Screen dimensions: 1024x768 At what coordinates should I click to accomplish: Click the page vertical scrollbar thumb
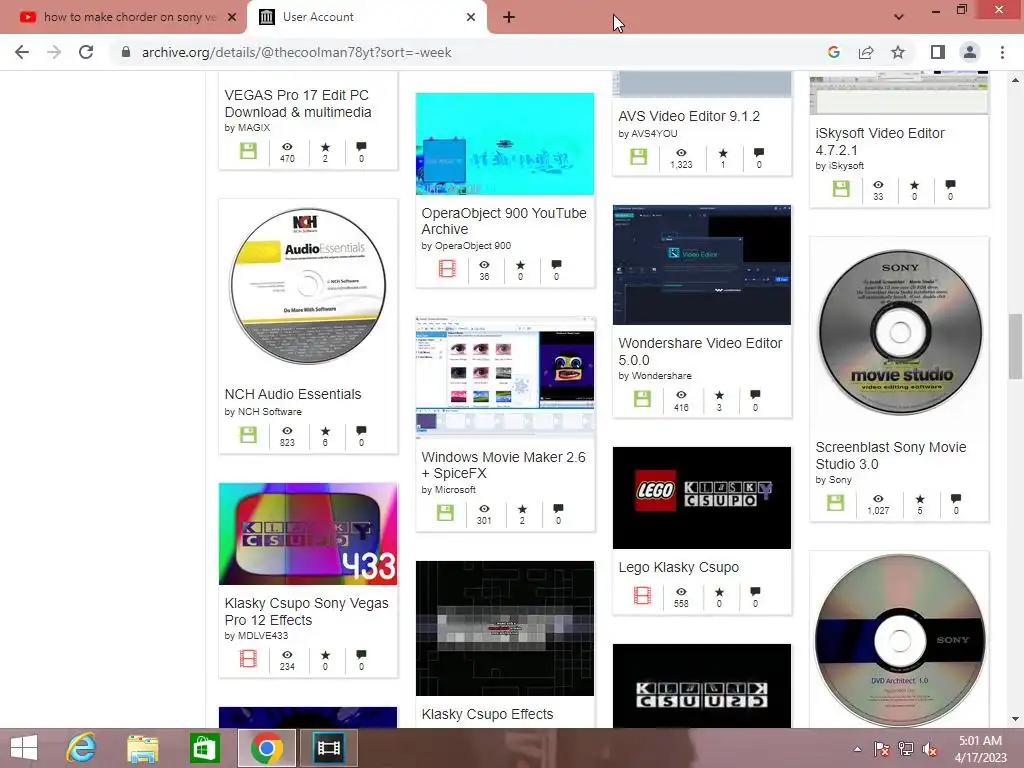click(1015, 346)
